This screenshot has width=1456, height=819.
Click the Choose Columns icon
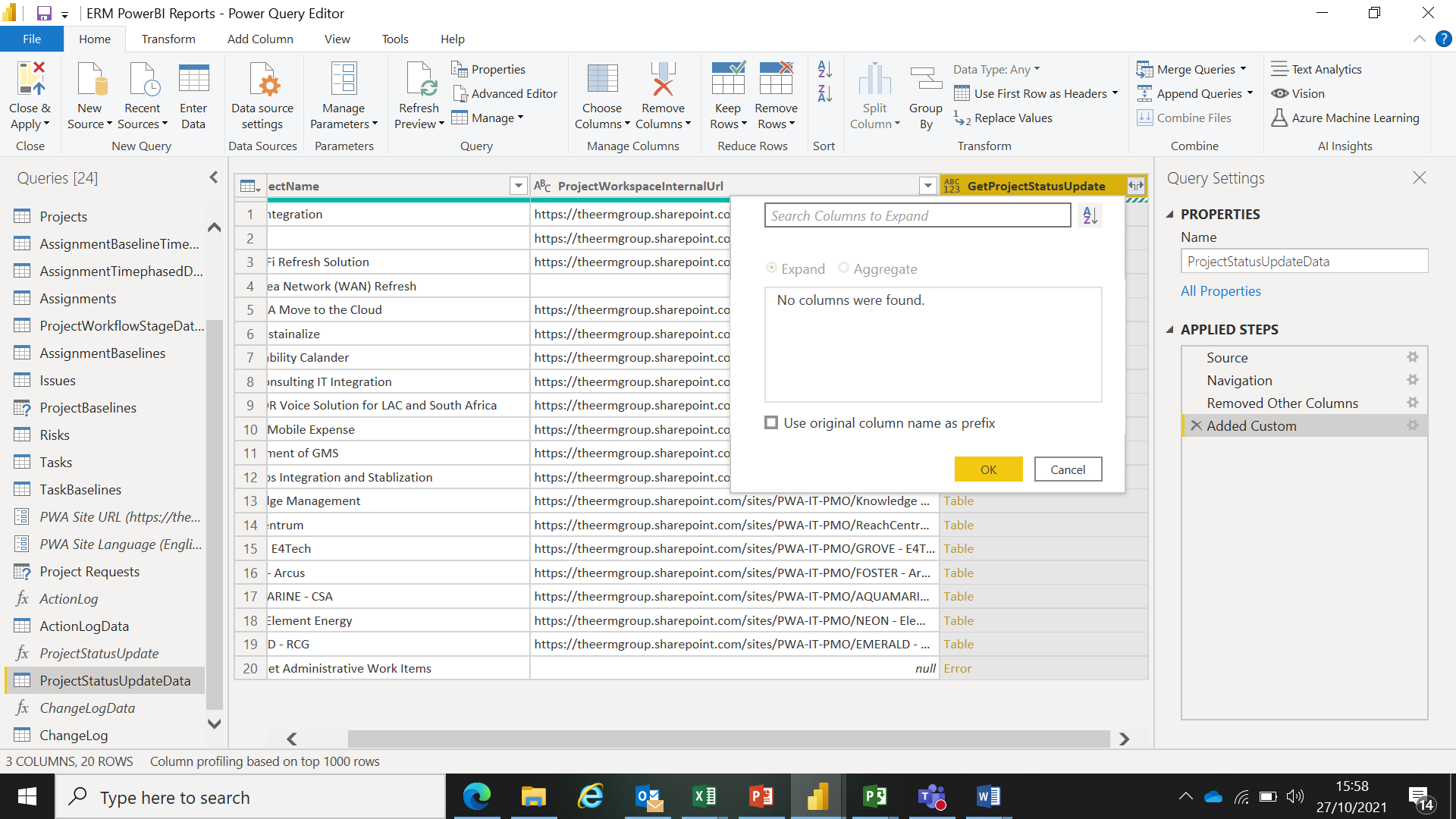(x=602, y=78)
